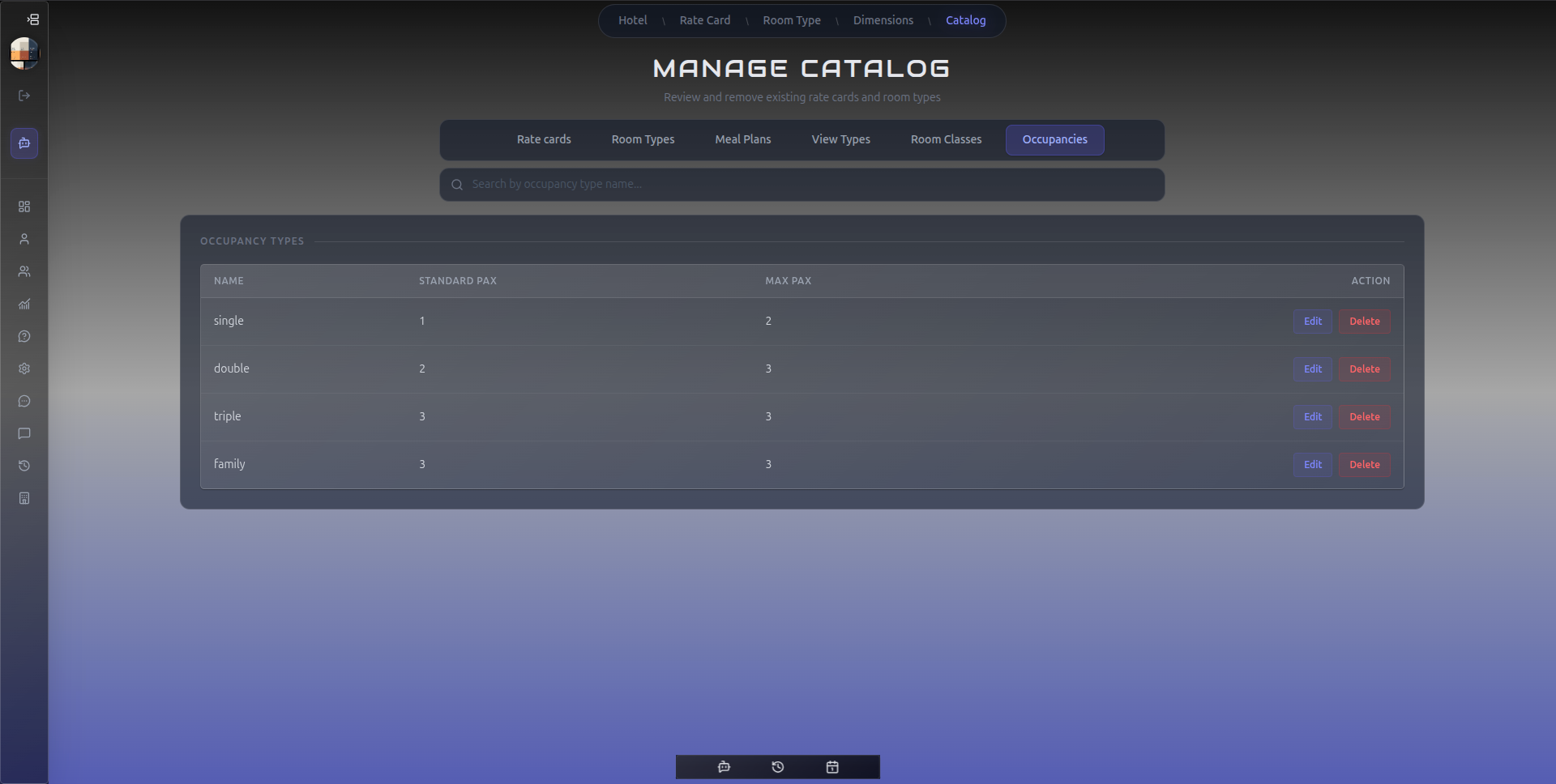Open the empty message square icon
The width and height of the screenshot is (1556, 784).
(x=24, y=433)
